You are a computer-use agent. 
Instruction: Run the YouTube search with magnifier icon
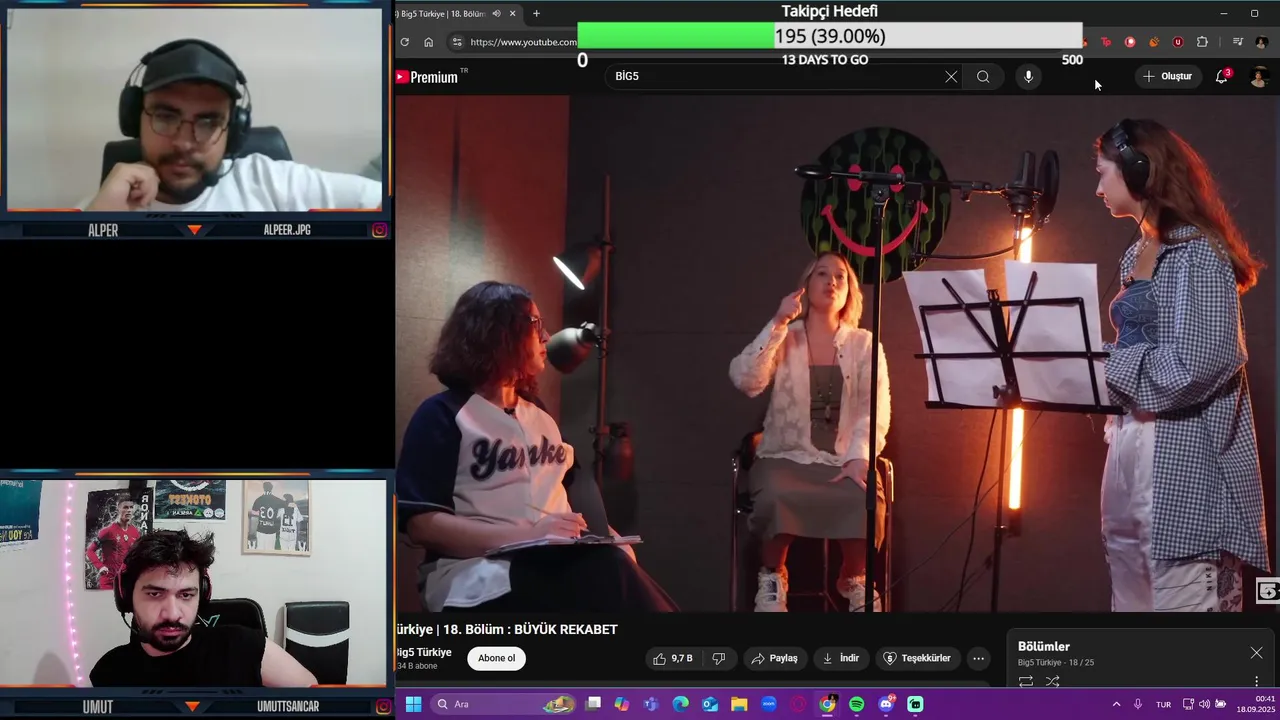(983, 76)
